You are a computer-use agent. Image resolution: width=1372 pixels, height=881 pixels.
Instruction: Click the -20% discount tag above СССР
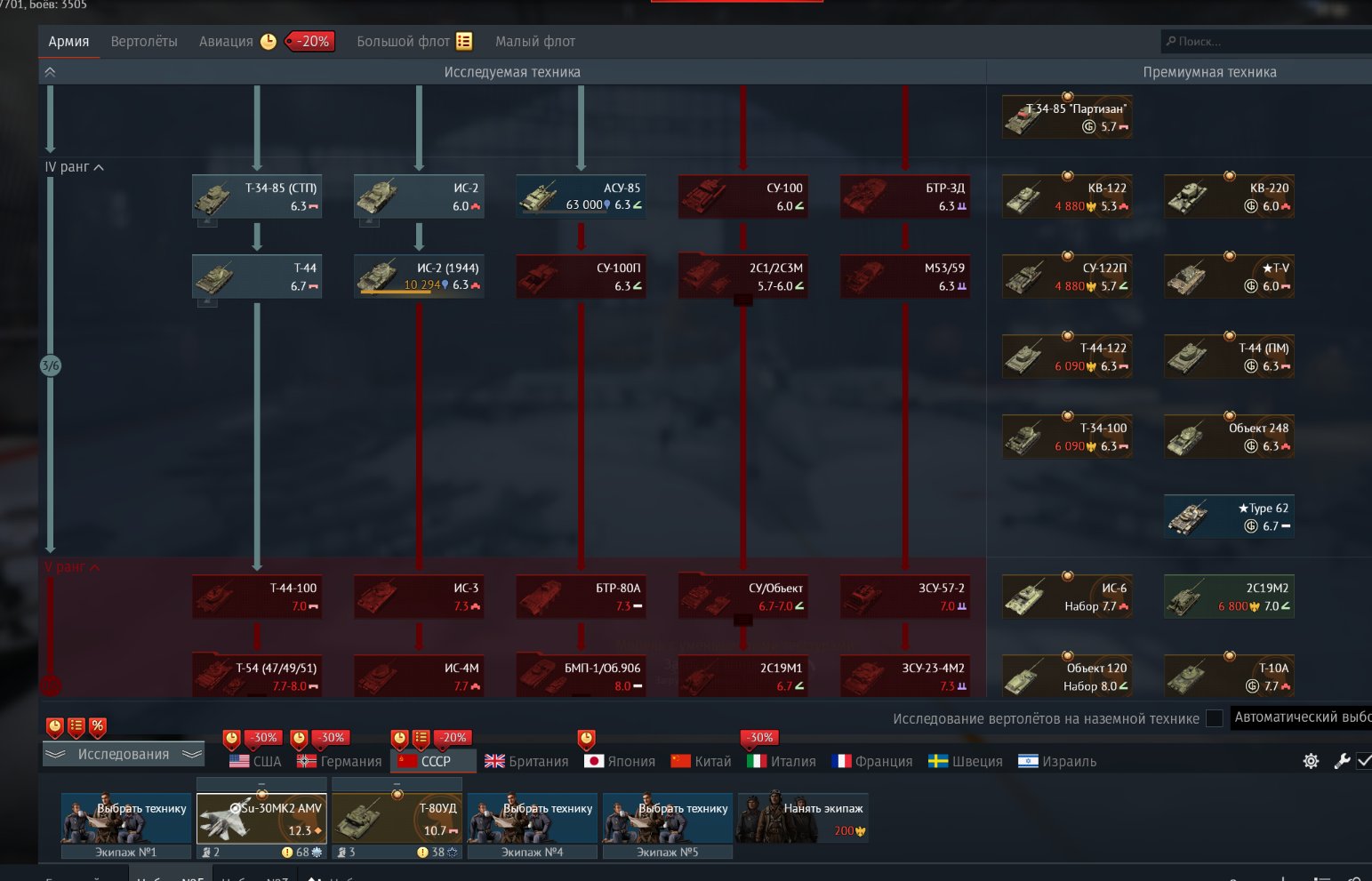pyautogui.click(x=453, y=738)
